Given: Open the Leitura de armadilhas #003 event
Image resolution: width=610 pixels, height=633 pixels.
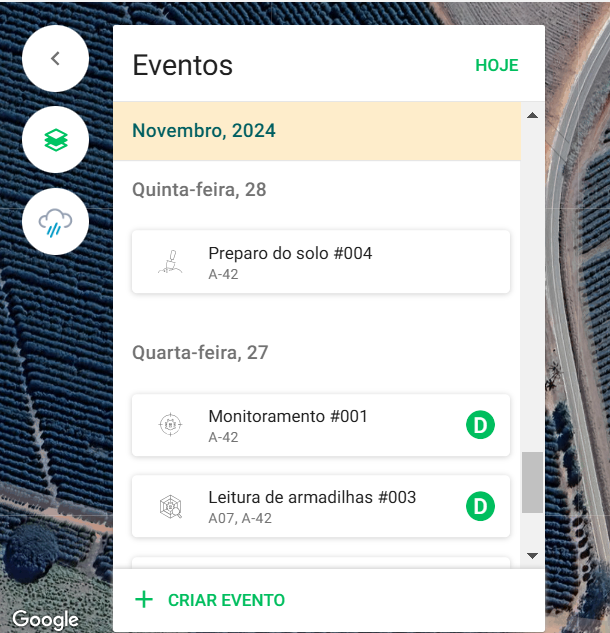Looking at the screenshot, I should (x=312, y=498).
